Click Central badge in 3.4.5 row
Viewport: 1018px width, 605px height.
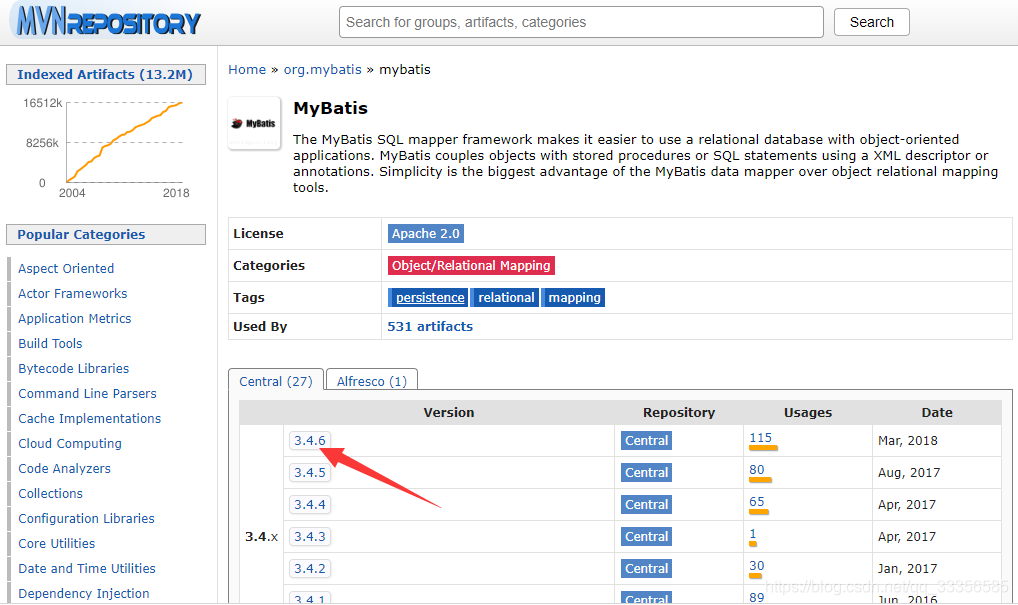coord(646,473)
